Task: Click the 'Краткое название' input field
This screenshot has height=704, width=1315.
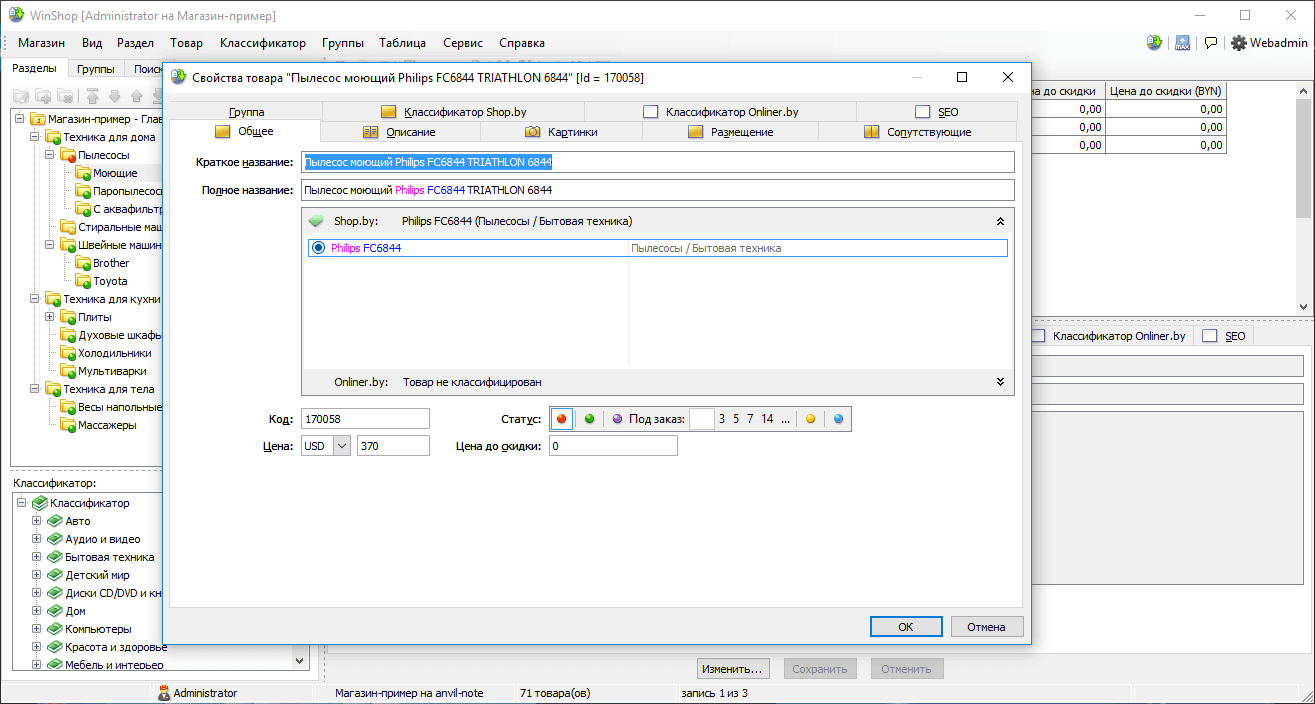Action: pos(658,162)
